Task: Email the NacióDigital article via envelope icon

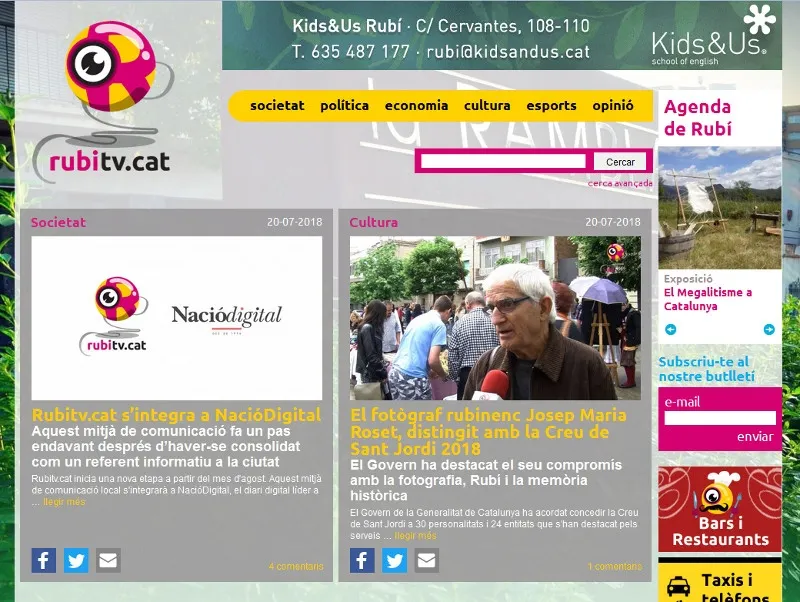Action: (108, 560)
